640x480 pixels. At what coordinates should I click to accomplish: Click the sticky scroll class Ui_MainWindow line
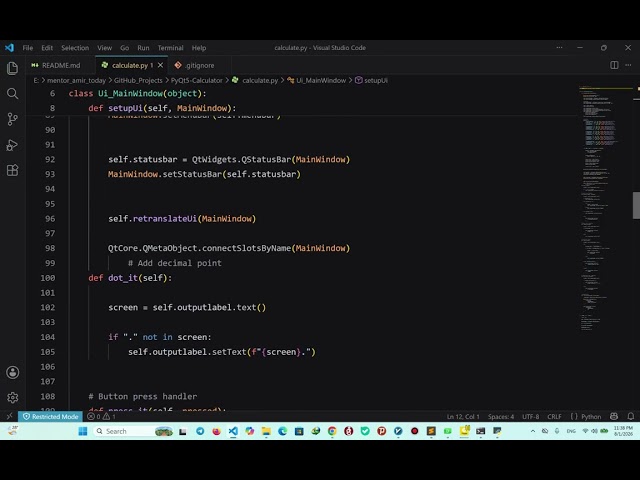[137, 93]
